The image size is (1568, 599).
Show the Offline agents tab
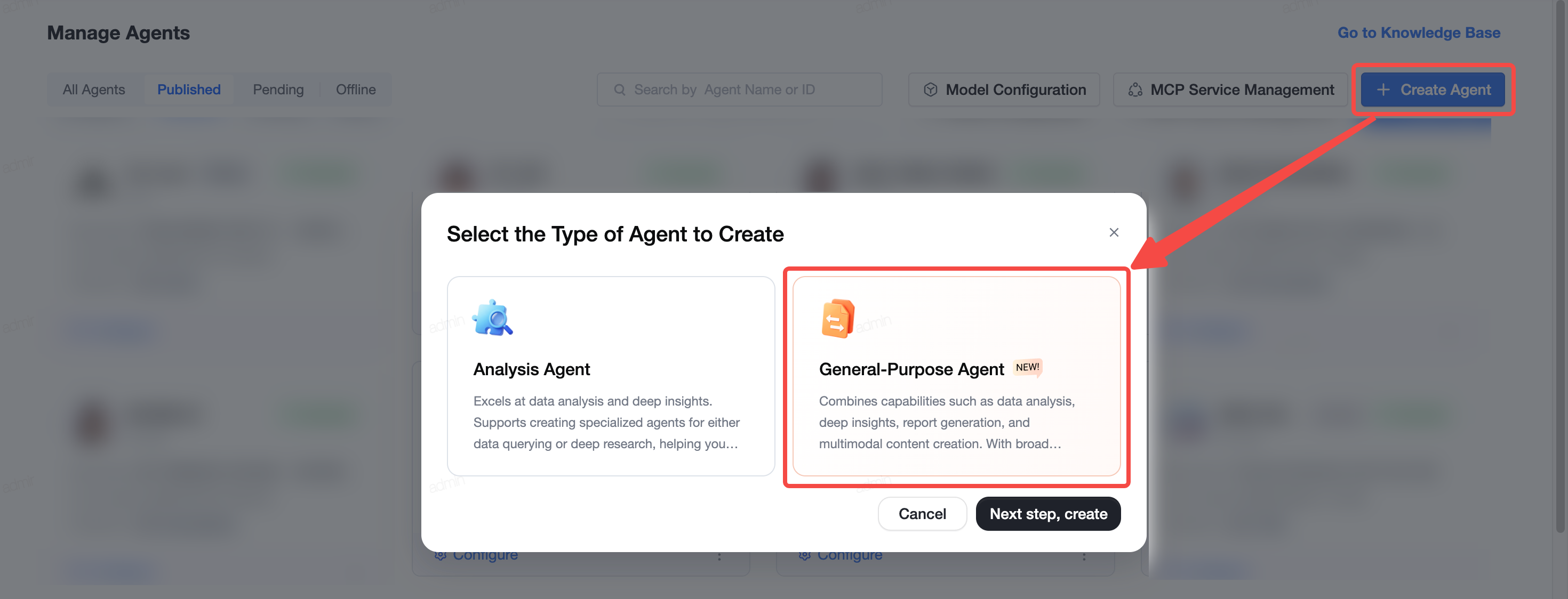(x=356, y=90)
